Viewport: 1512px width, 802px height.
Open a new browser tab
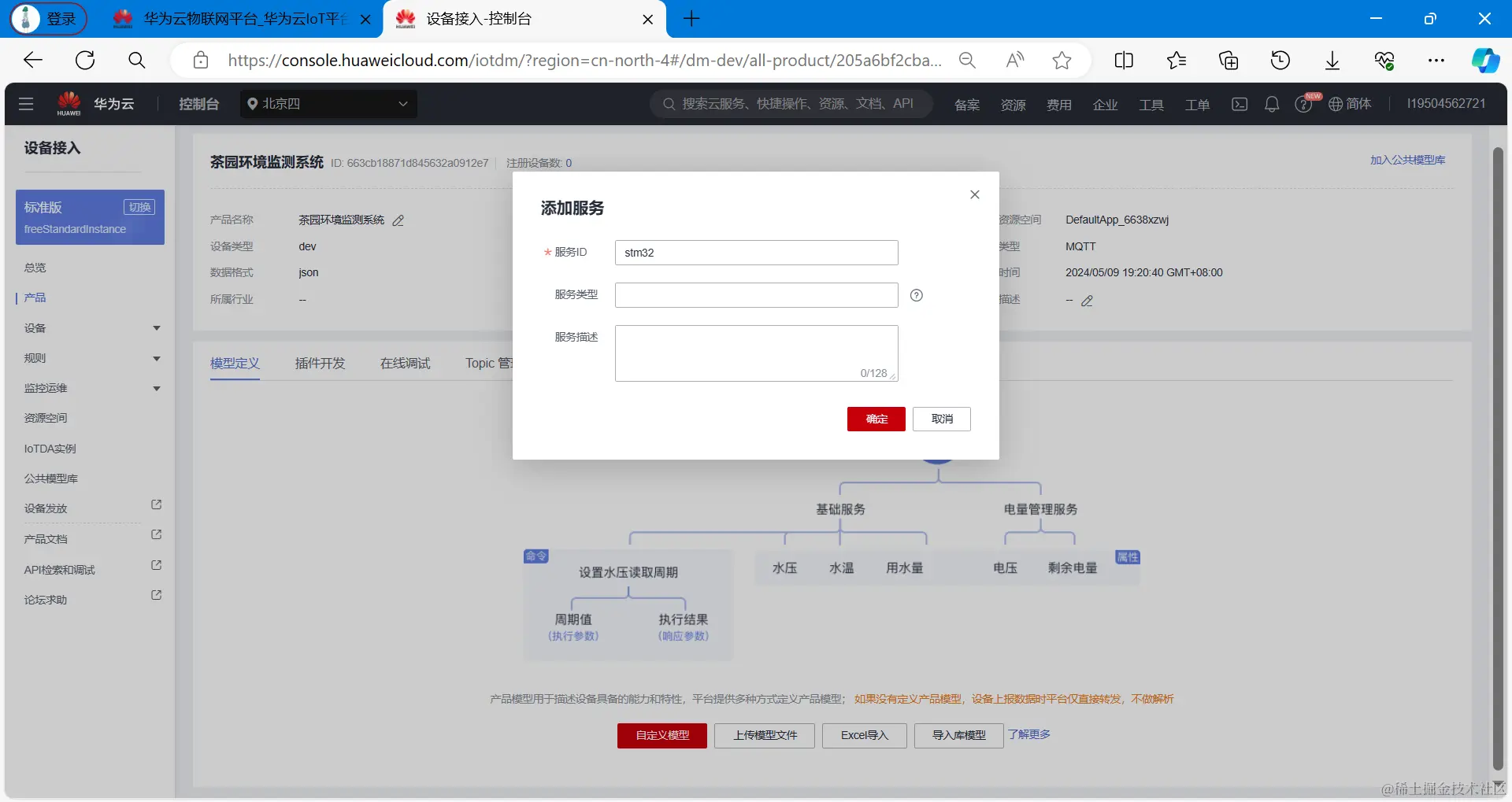pyautogui.click(x=691, y=19)
